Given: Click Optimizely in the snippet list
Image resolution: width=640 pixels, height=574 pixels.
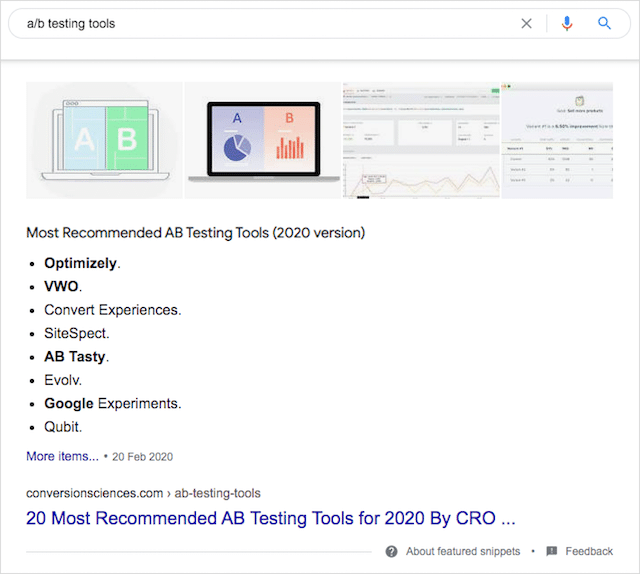Looking at the screenshot, I should 81,264.
